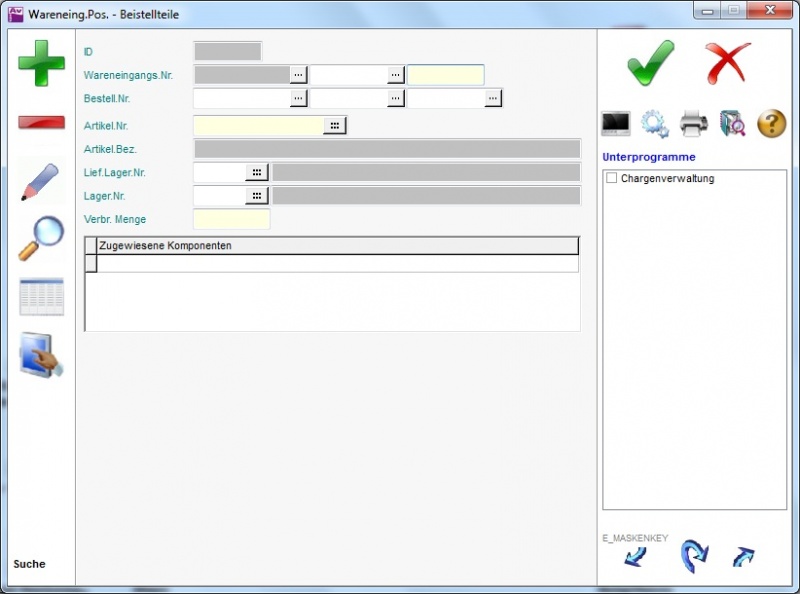800x594 pixels.
Task: Open the settings gears icon
Action: [x=655, y=124]
